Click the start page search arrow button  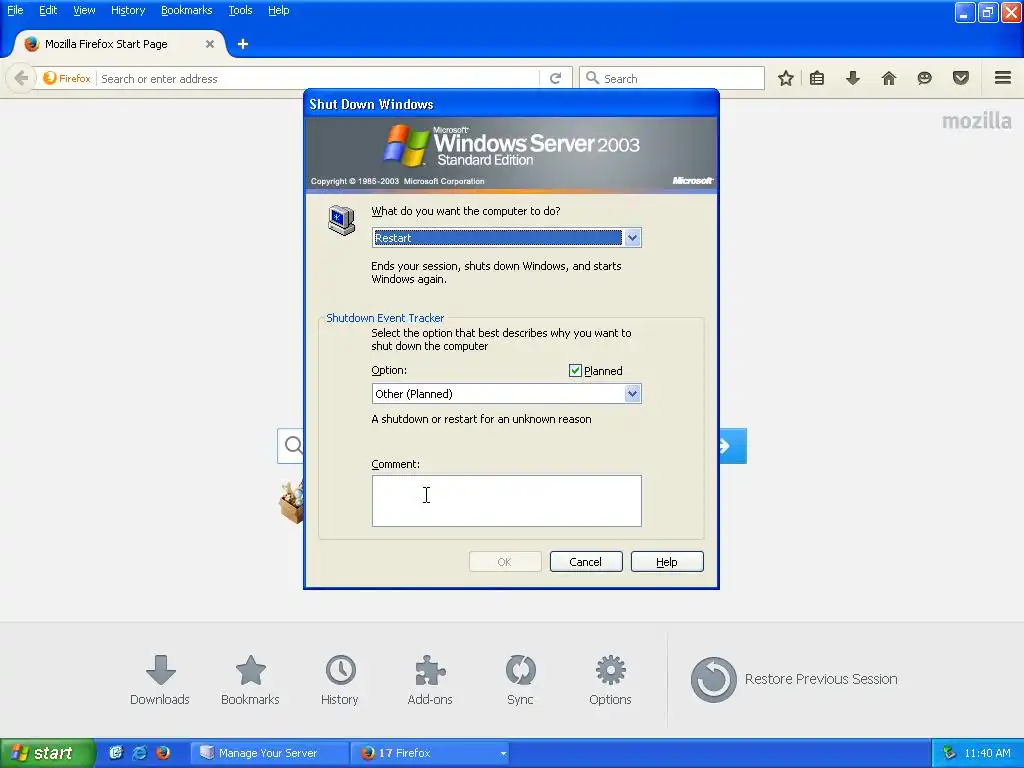click(x=733, y=446)
